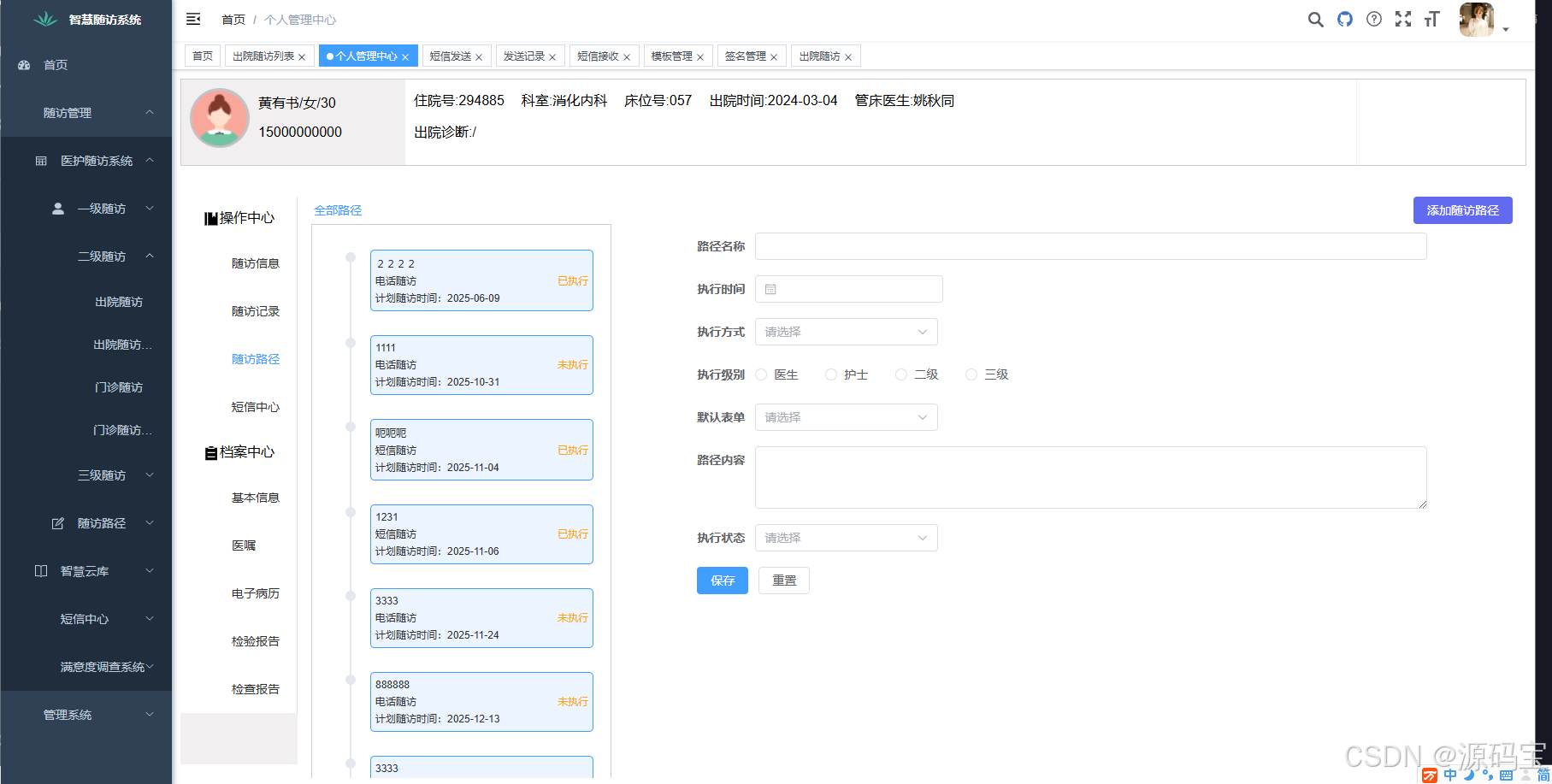Screen dimensions: 1552x784
Task: Open the GitHub repository icon
Action: click(1345, 19)
